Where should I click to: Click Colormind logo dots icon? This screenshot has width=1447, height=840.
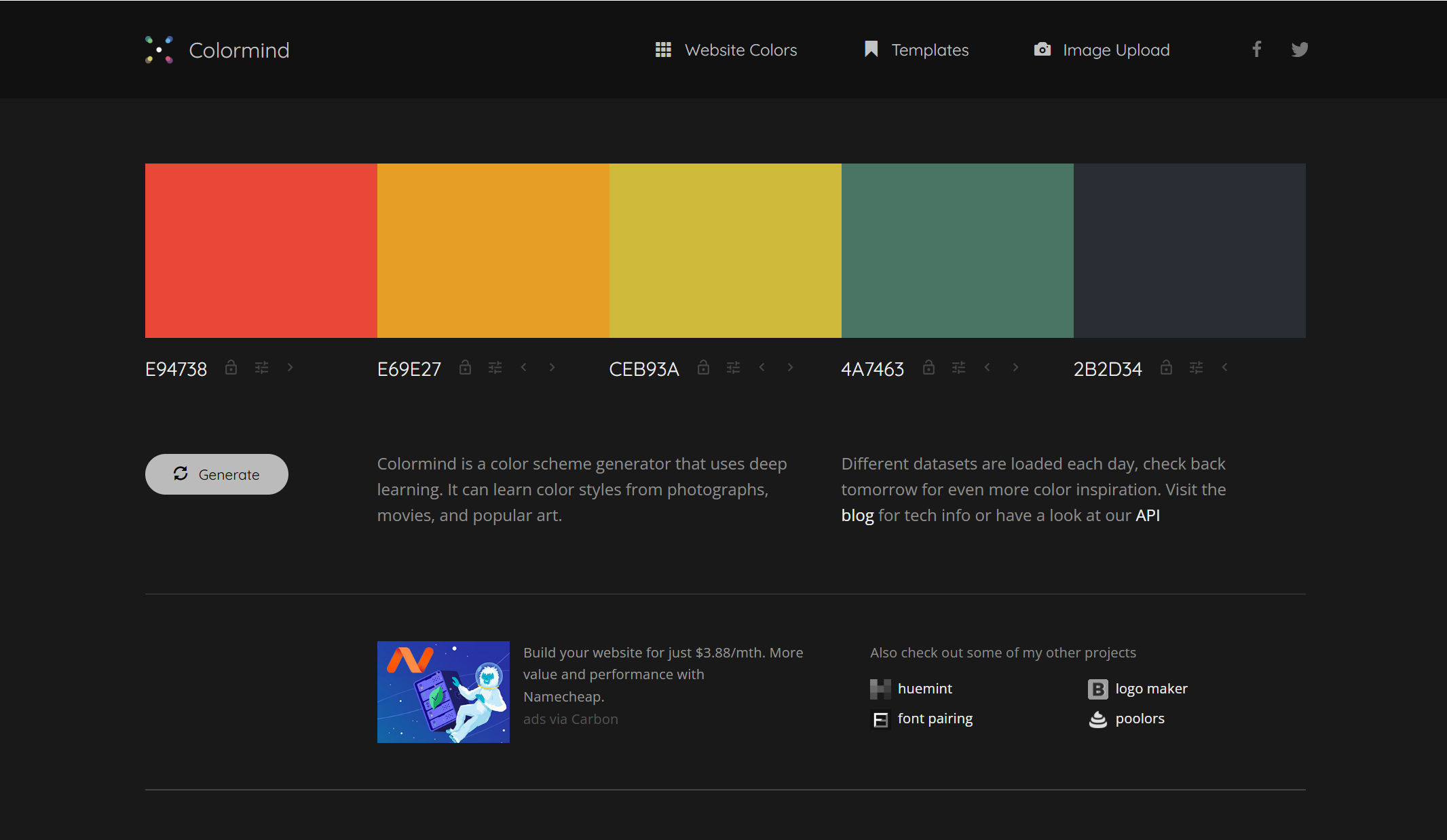click(x=159, y=50)
